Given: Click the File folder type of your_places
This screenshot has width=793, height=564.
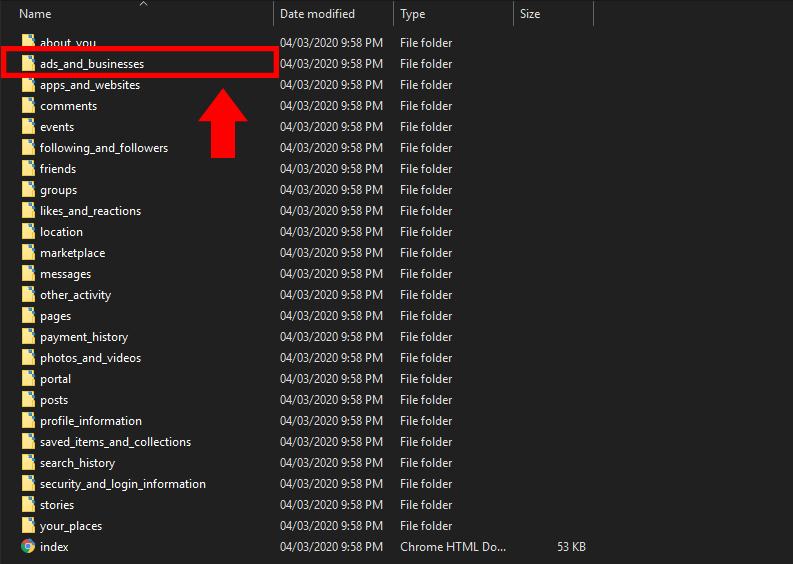Looking at the screenshot, I should [426, 526].
